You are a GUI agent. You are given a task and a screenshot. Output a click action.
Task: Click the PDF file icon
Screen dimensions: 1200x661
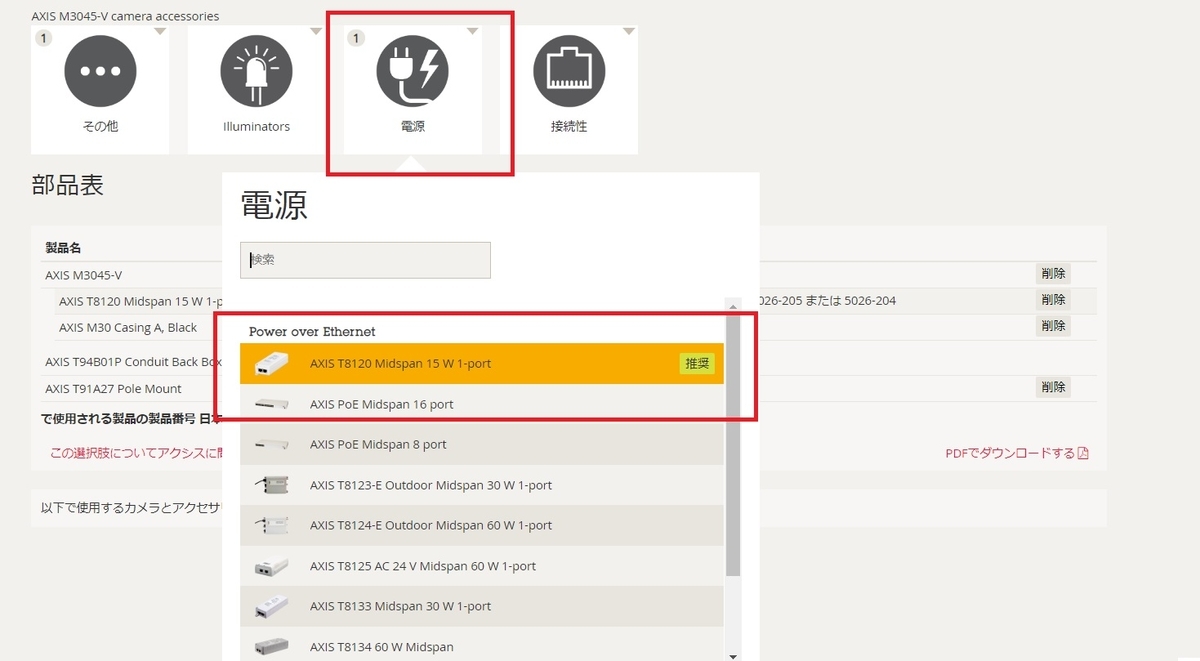[1083, 453]
